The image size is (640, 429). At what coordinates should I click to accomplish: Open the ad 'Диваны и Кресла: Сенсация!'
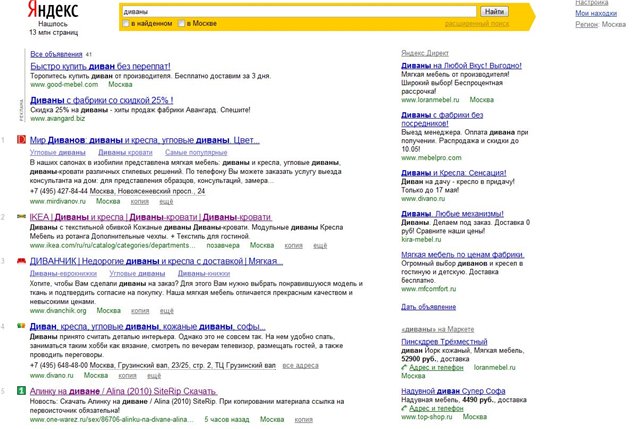pos(453,173)
